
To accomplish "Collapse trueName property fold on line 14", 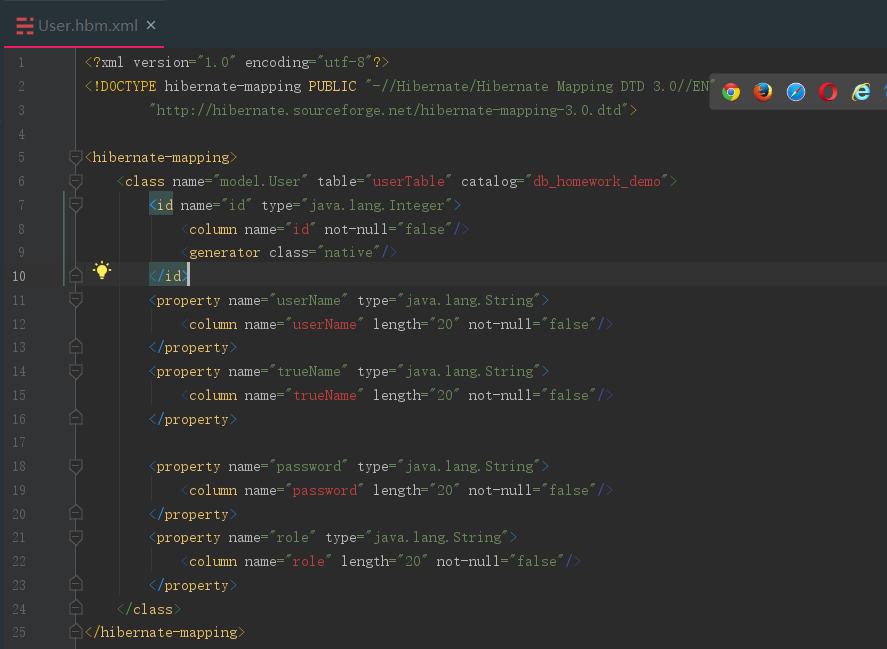I will pyautogui.click(x=75, y=371).
